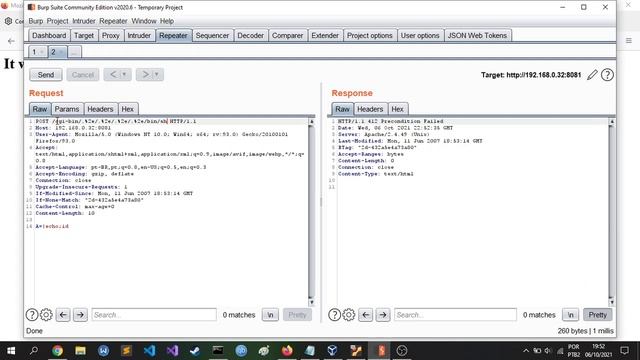
Task: Select the response Headers tab
Action: [370, 109]
